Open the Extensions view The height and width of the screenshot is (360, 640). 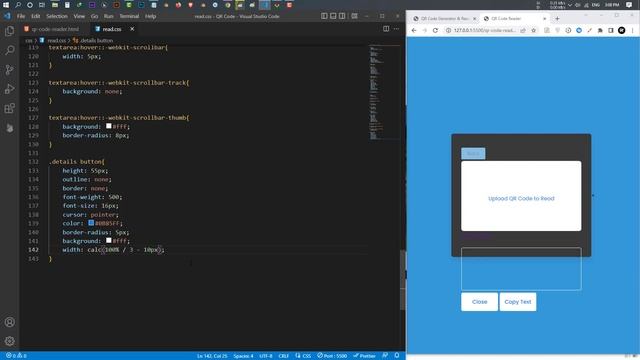click(9, 109)
